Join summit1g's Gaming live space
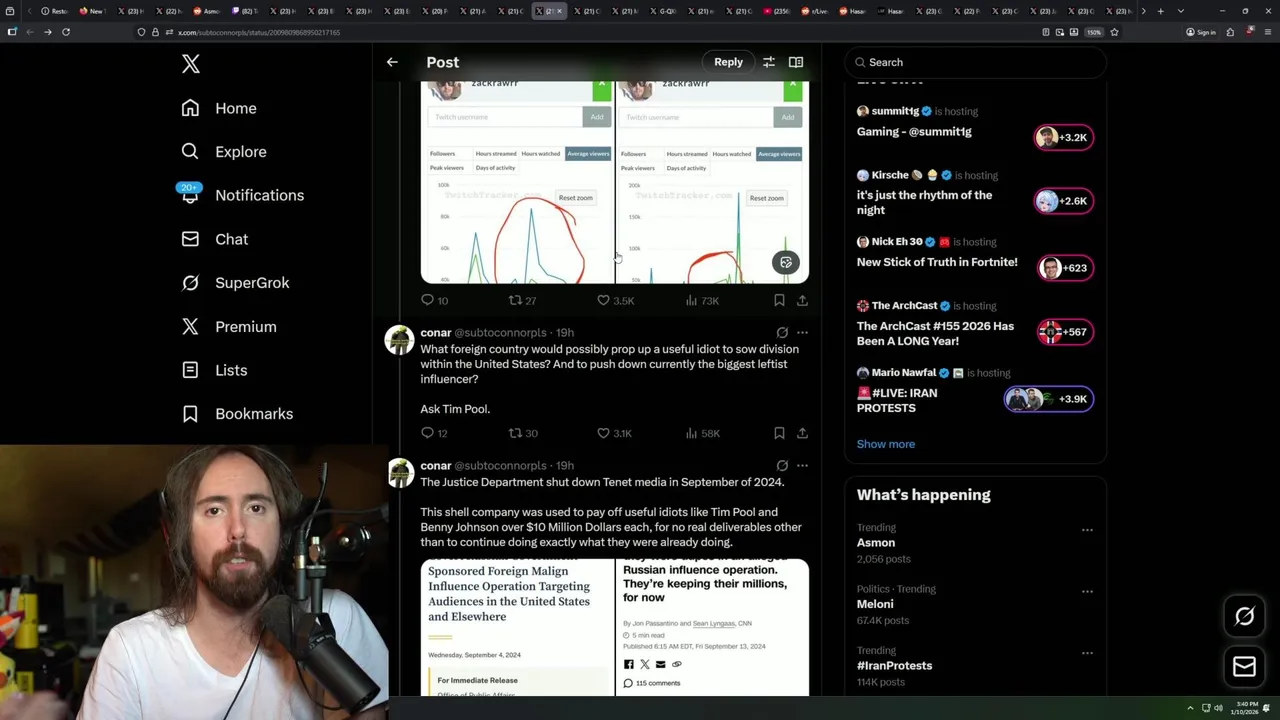Screen dimensions: 1280x720 tap(975, 123)
